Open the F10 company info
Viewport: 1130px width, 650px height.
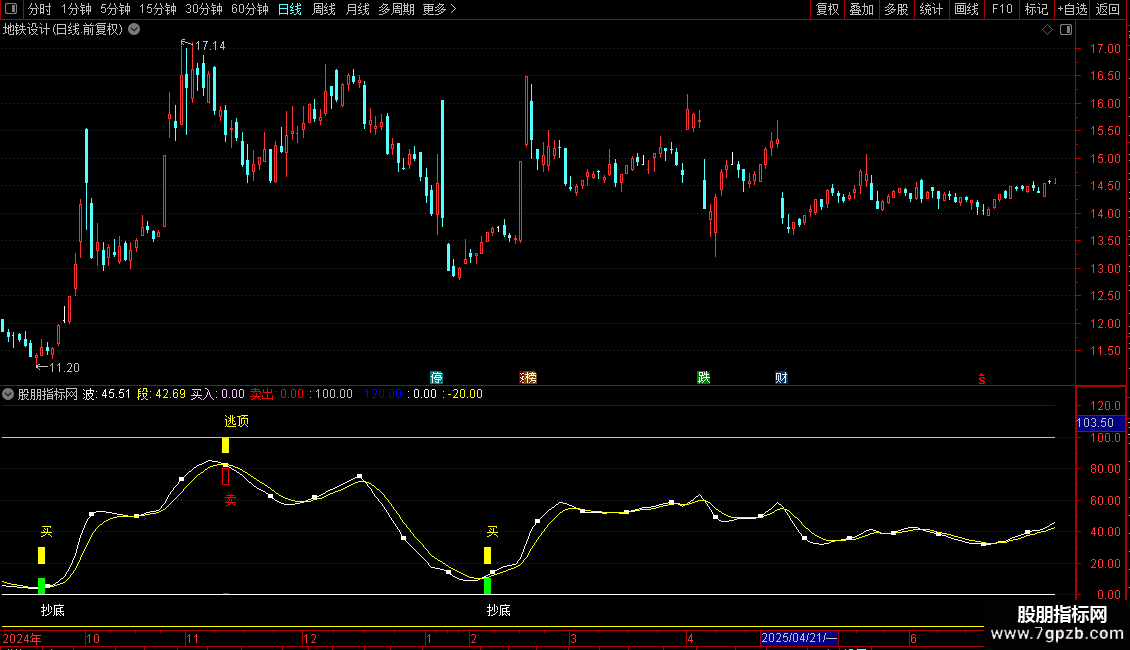tap(1002, 9)
